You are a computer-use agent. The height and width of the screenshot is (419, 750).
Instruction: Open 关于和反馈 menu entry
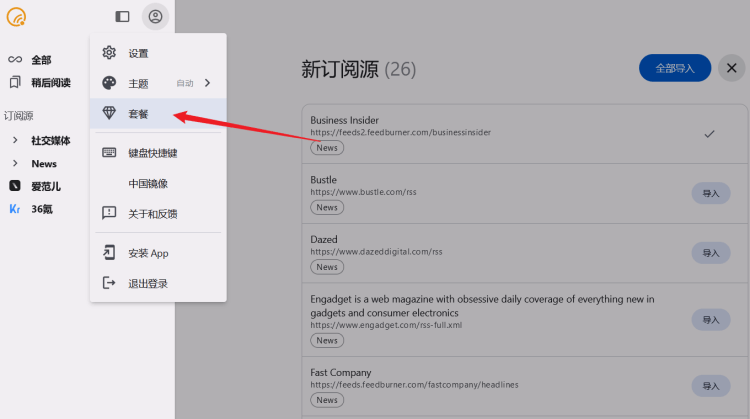tap(158, 213)
